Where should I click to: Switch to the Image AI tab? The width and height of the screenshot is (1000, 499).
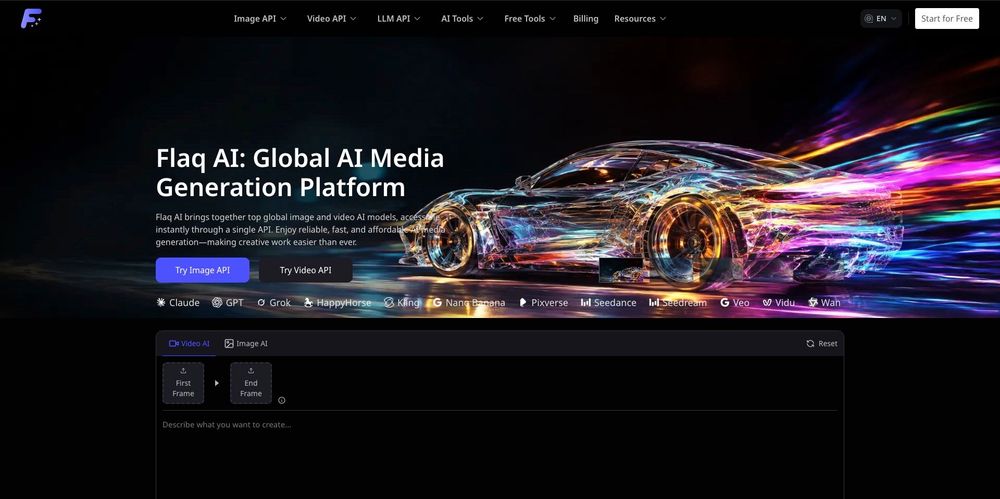point(246,343)
